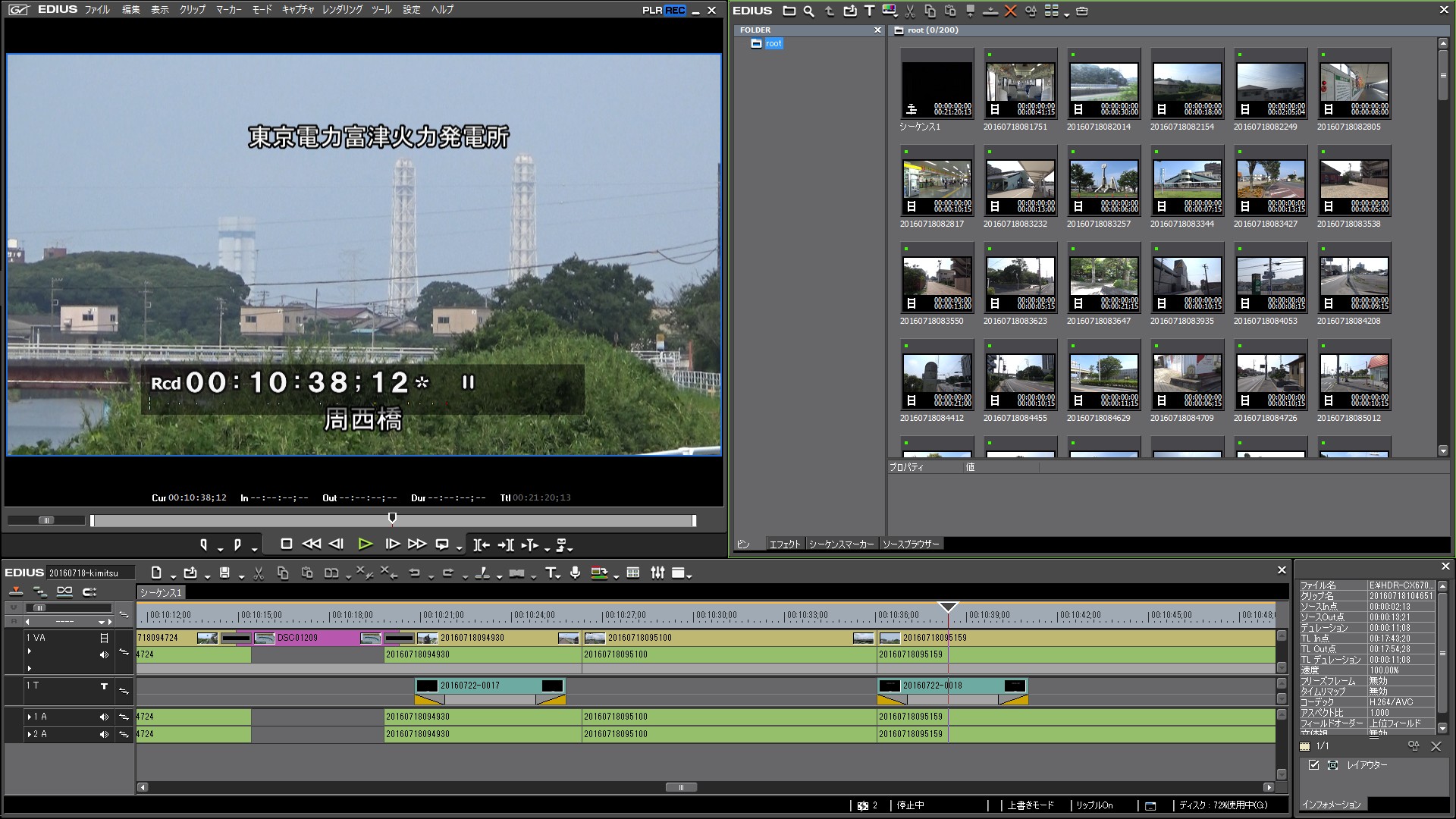
Task: Click the red X delete icon in the bin toolbar
Action: pyautogui.click(x=1010, y=11)
